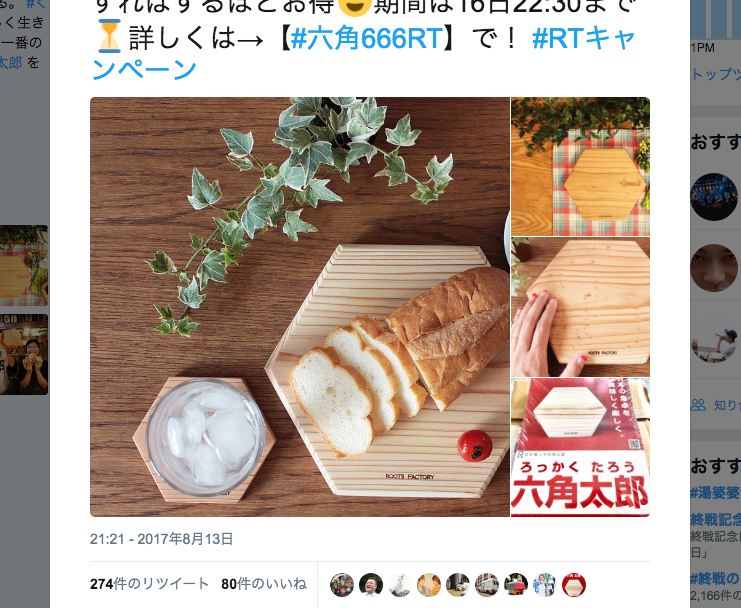Click the tweet timestamp 21:21 - 2017年8月13日
Image resolution: width=741 pixels, height=608 pixels.
[x=162, y=539]
